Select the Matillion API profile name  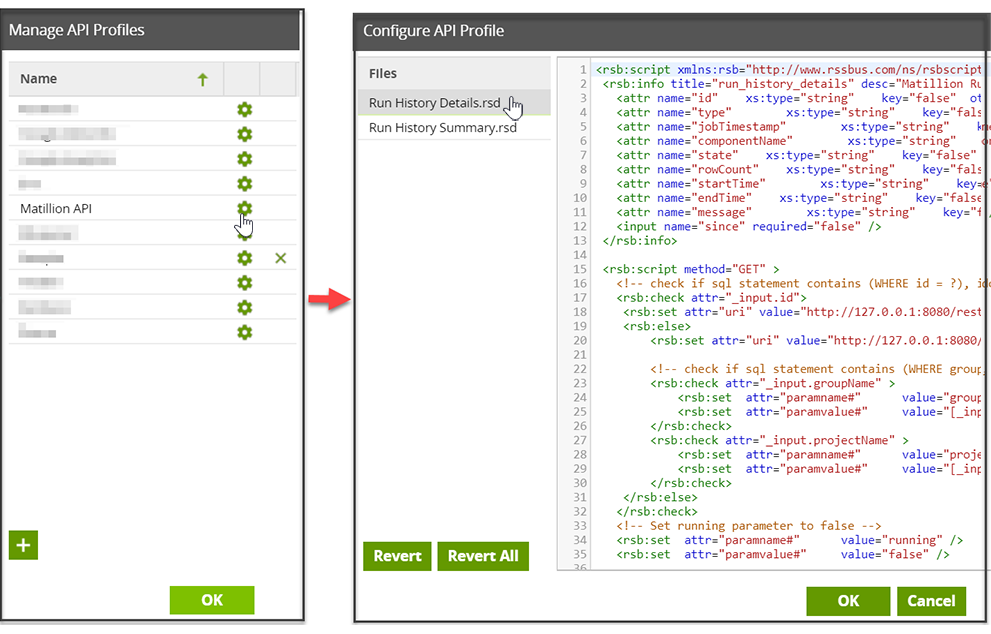coord(56,209)
